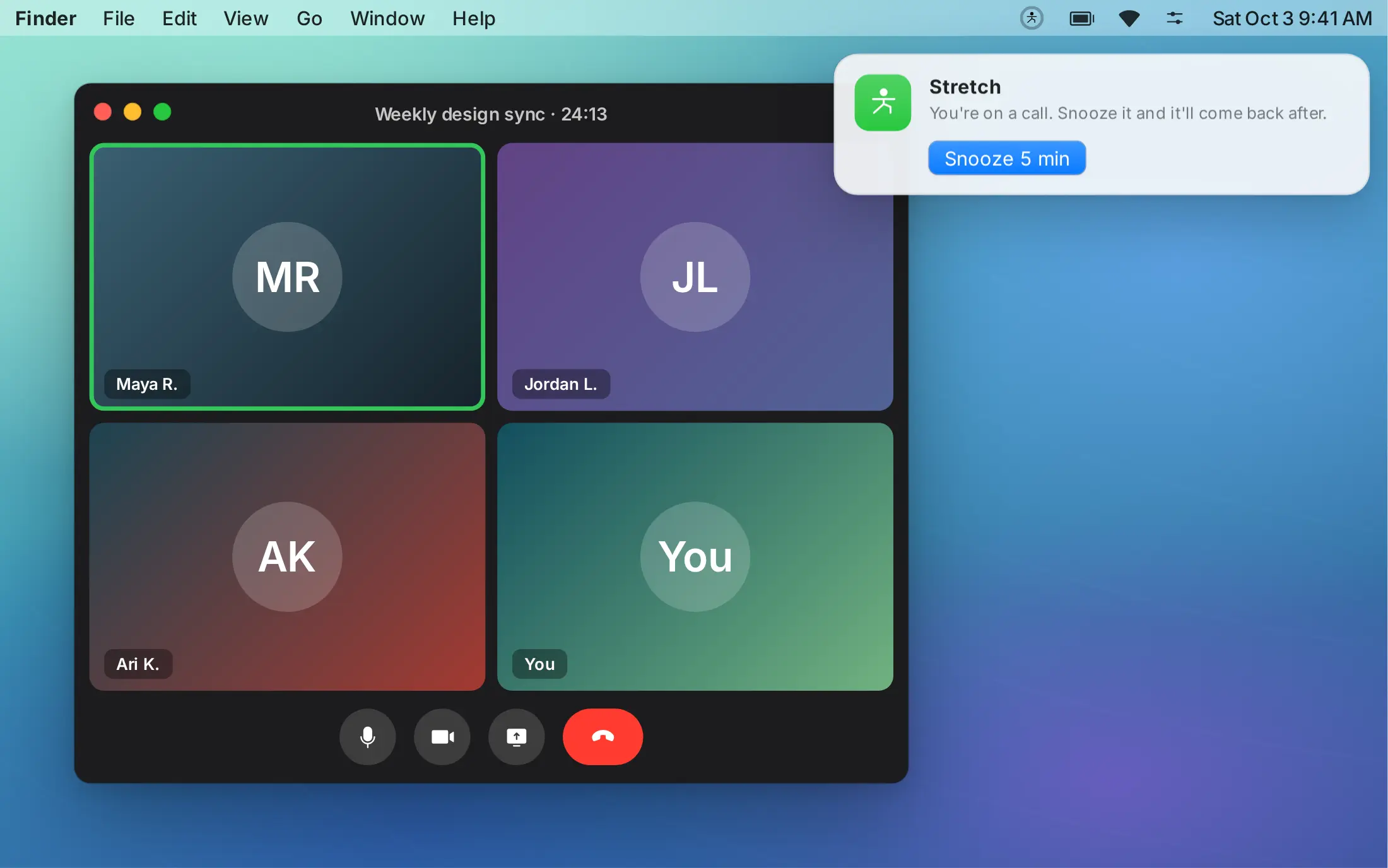This screenshot has height=868, width=1388.
Task: Select your own video tile labeled You
Action: coord(695,556)
